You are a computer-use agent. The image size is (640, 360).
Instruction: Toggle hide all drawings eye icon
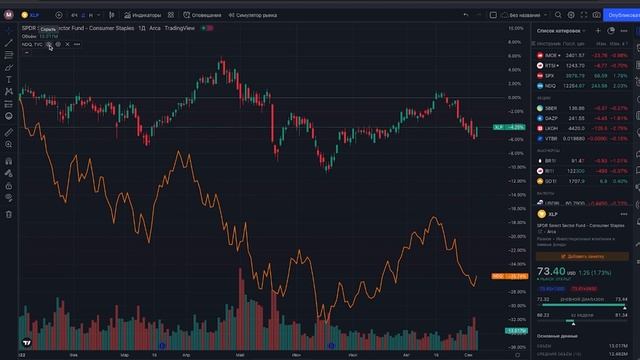coord(9,198)
